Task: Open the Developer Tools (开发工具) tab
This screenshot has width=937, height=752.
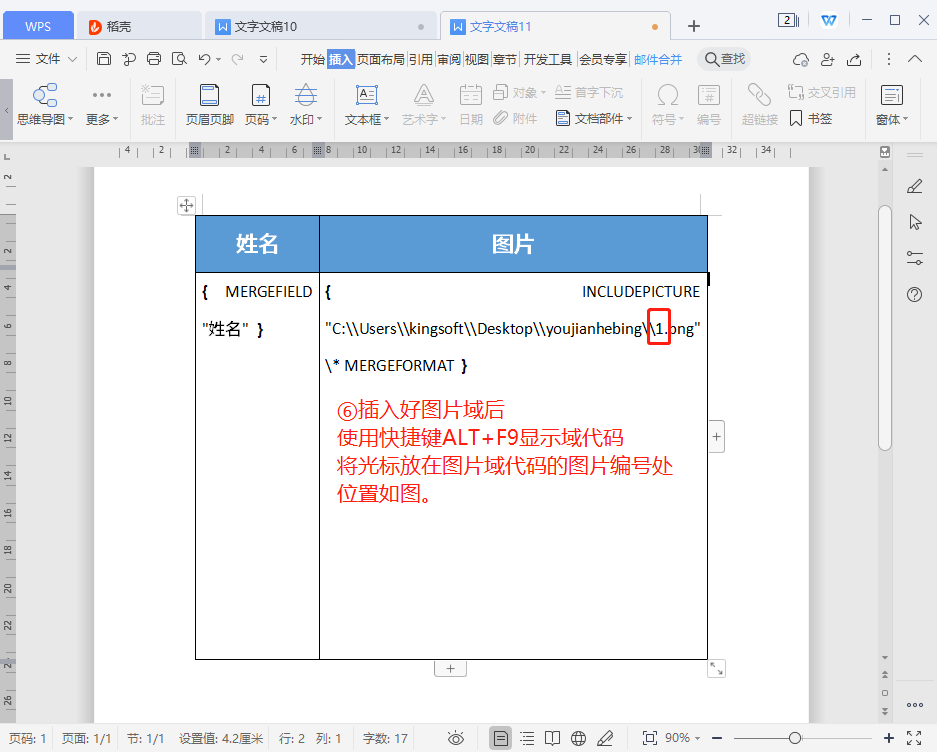Action: tap(548, 59)
